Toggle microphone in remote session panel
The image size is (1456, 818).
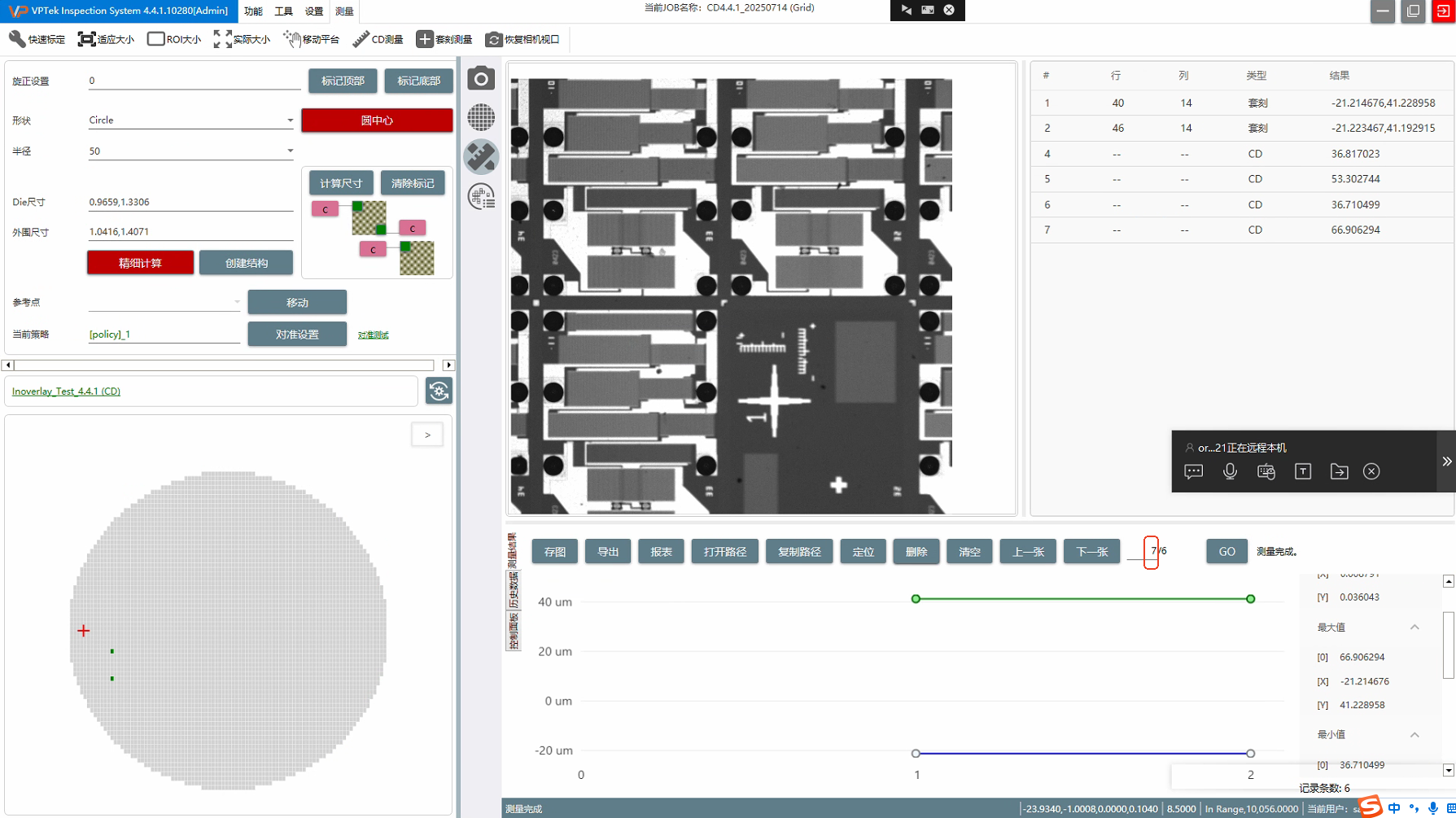(x=1230, y=471)
